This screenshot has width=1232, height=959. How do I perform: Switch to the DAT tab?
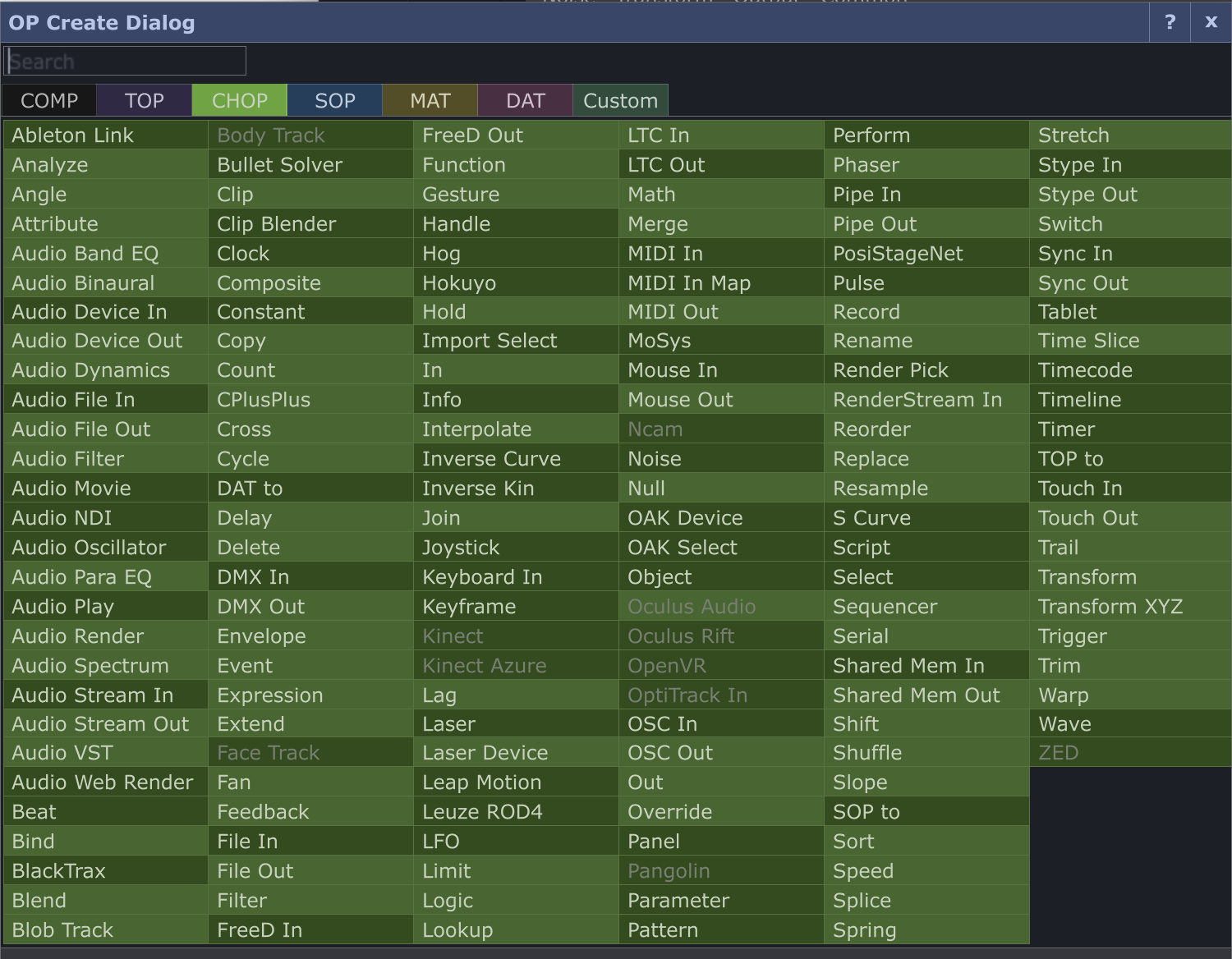(x=526, y=100)
